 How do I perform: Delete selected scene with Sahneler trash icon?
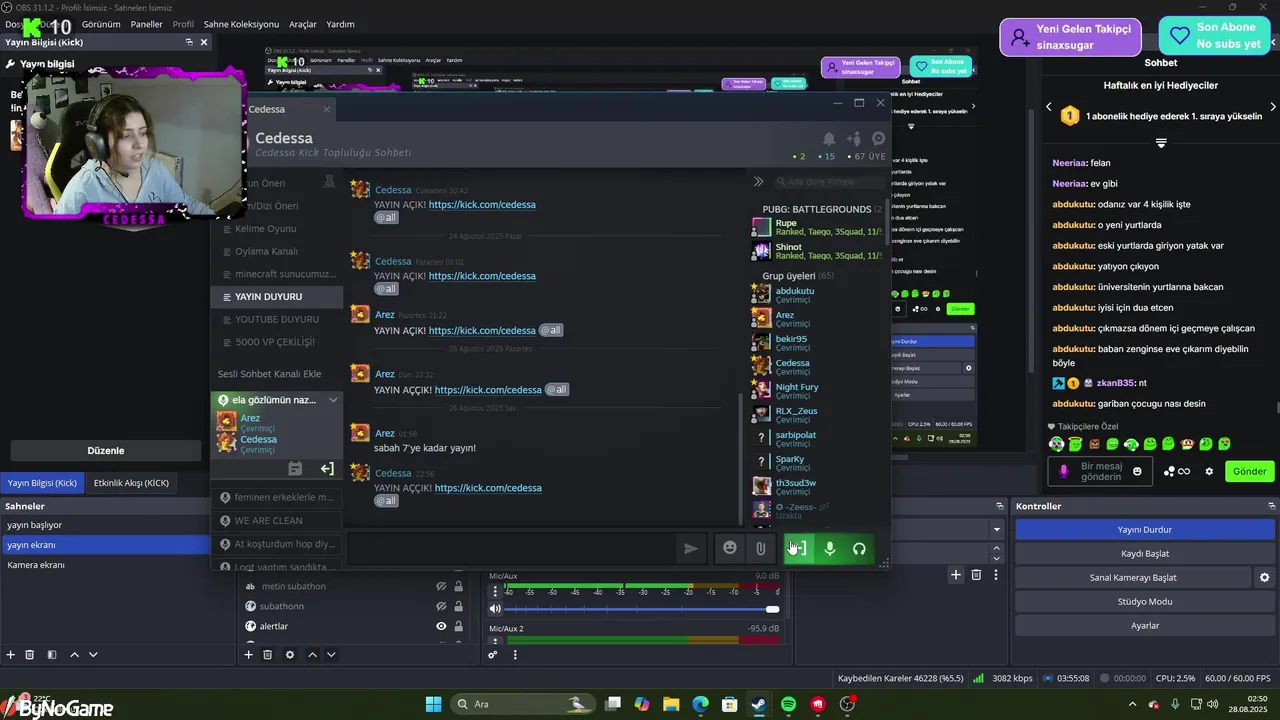[30, 655]
